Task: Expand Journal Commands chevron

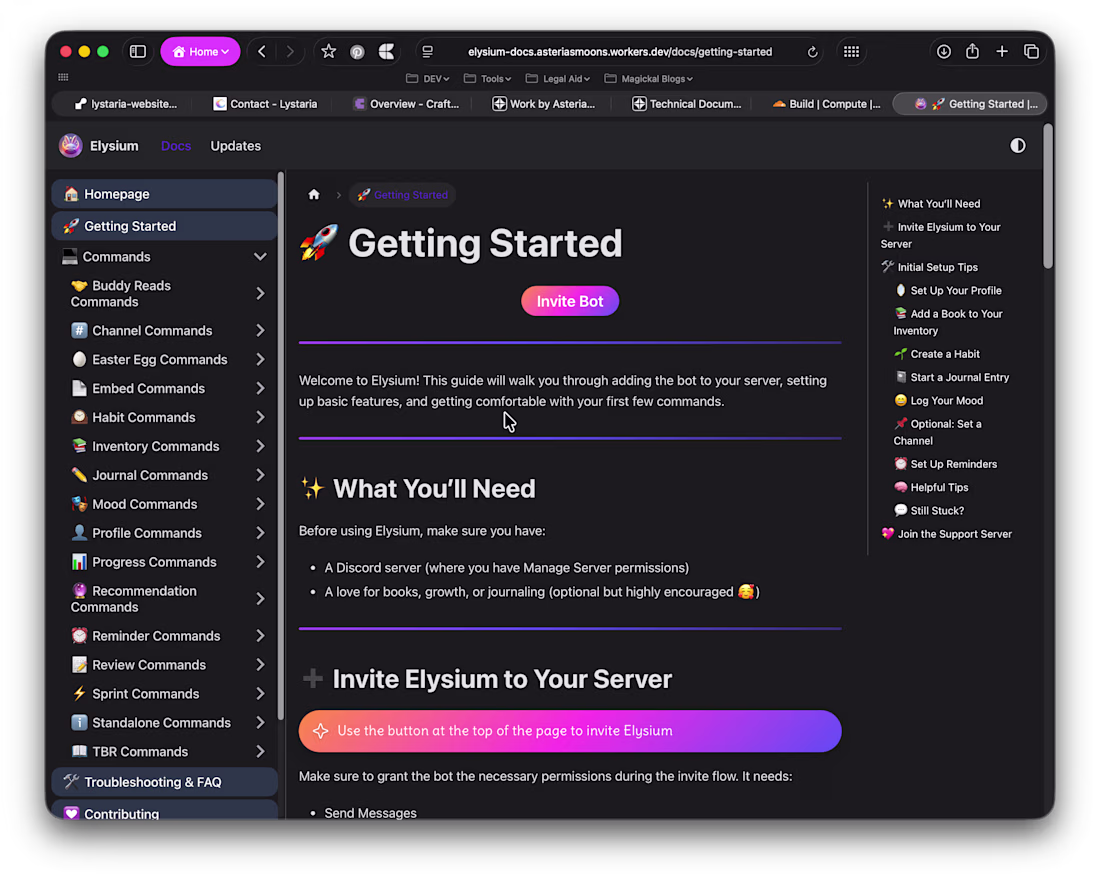Action: click(260, 475)
